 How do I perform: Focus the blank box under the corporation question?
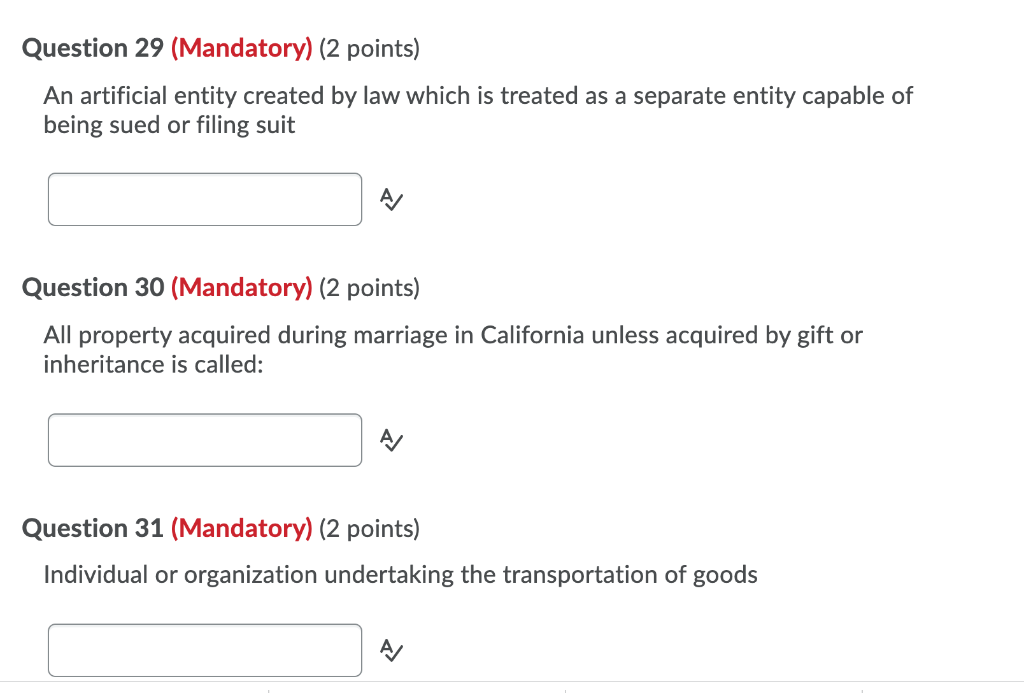[x=204, y=199]
